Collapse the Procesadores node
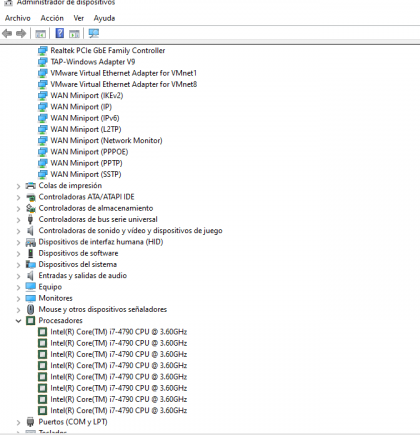 click(x=18, y=321)
